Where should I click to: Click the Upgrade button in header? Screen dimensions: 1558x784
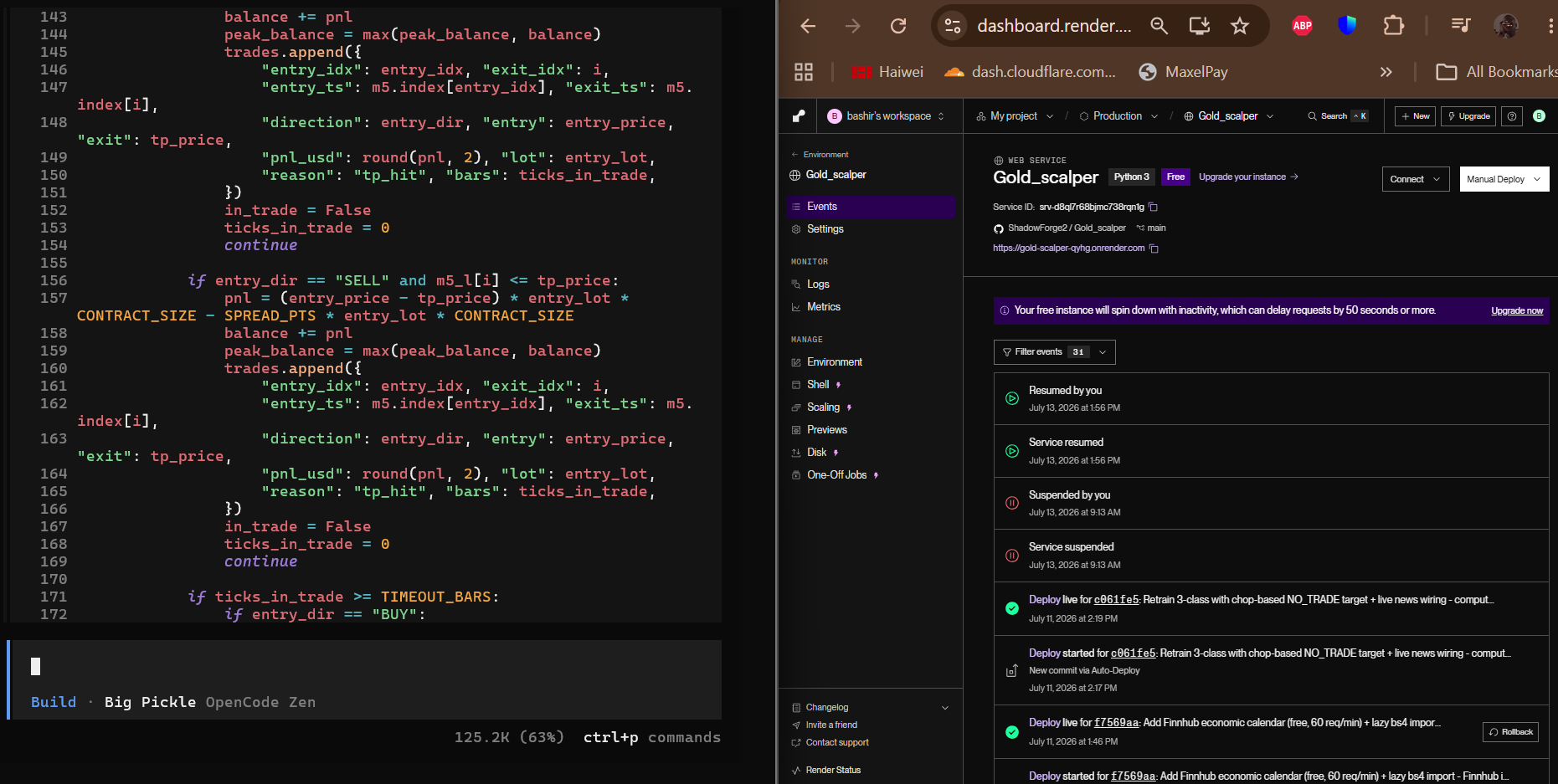click(x=1468, y=116)
